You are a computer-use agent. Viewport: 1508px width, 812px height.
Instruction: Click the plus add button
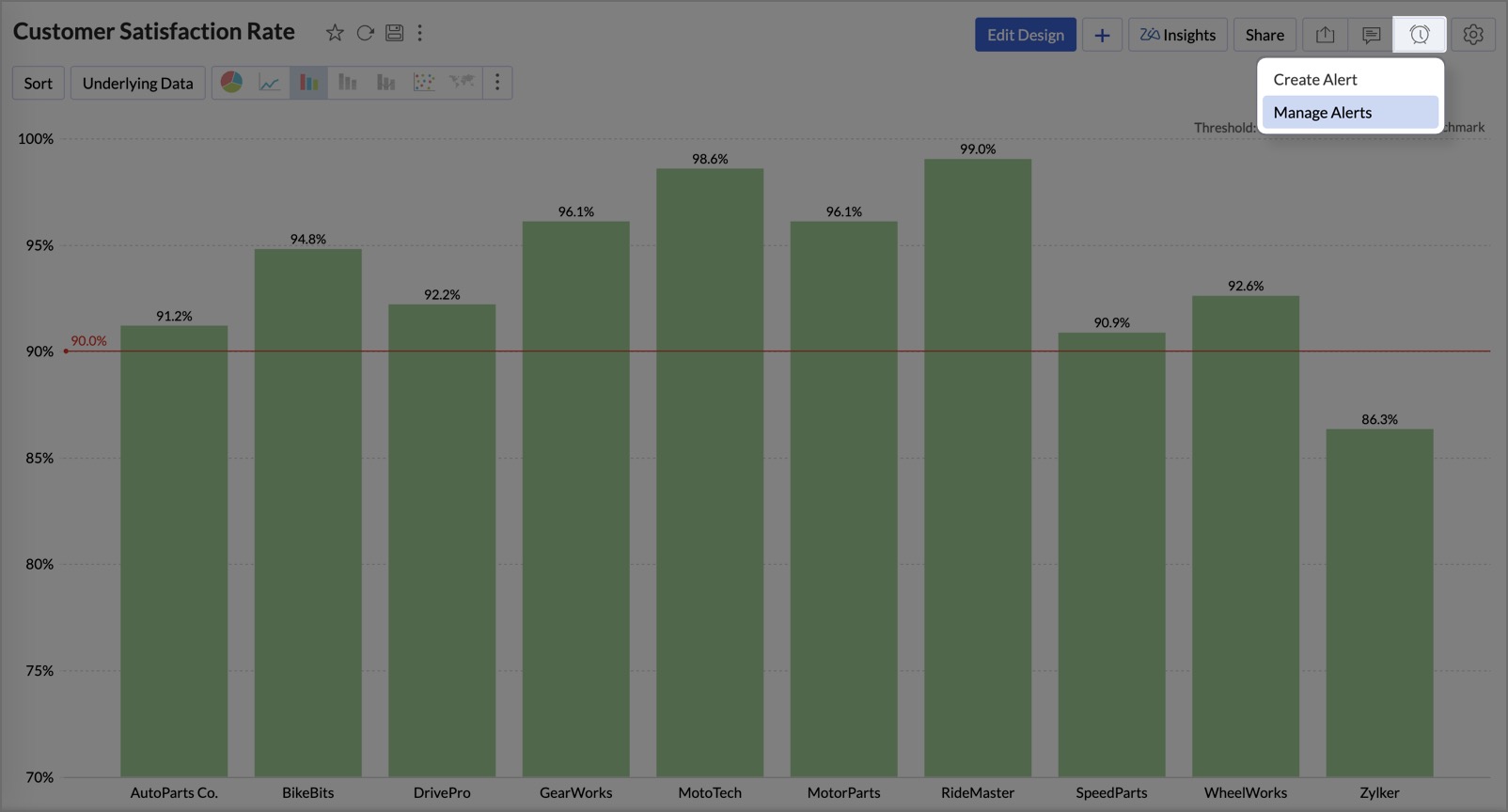click(1102, 35)
